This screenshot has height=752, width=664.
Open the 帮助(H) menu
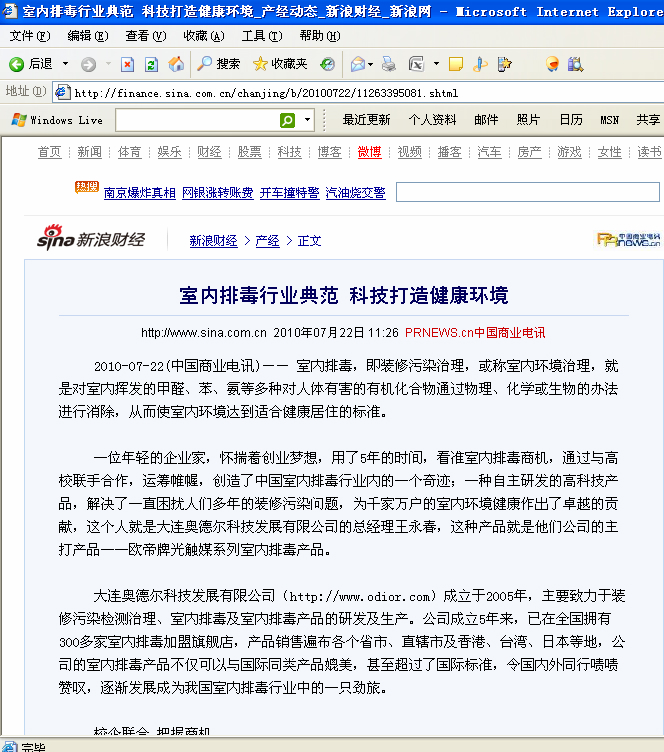pyautogui.click(x=320, y=36)
